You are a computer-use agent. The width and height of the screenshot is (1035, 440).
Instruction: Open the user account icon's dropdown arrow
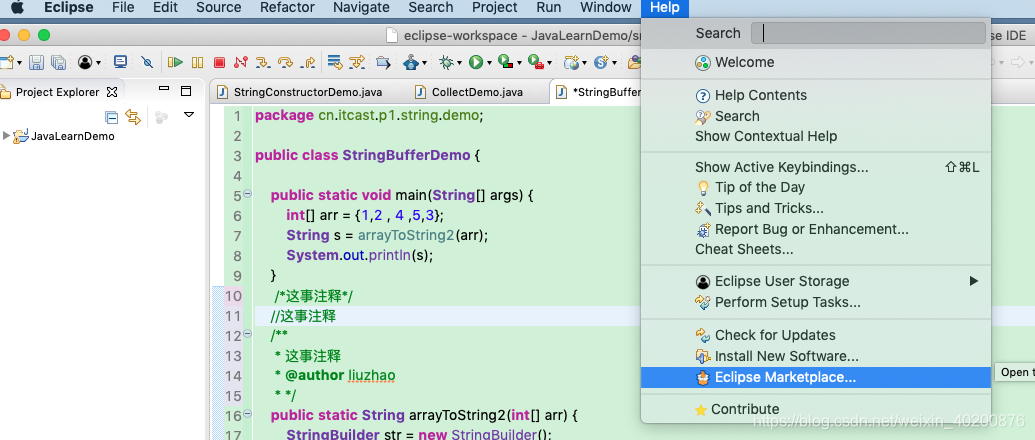pyautogui.click(x=98, y=63)
